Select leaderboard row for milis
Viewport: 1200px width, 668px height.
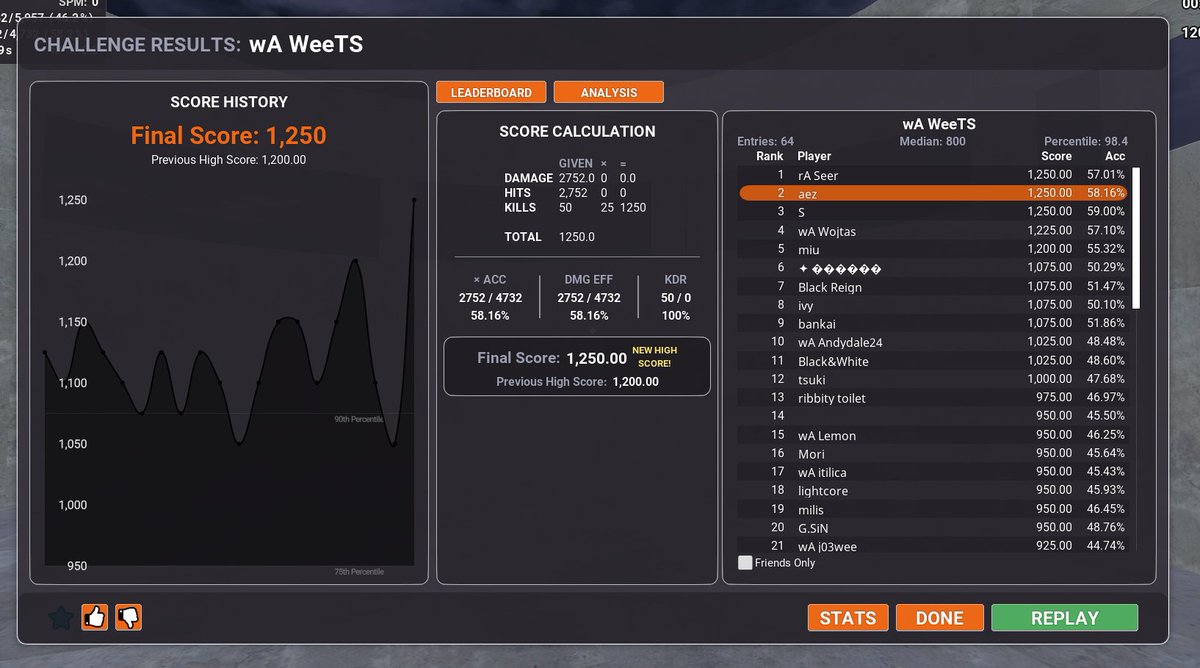pyautogui.click(x=932, y=509)
